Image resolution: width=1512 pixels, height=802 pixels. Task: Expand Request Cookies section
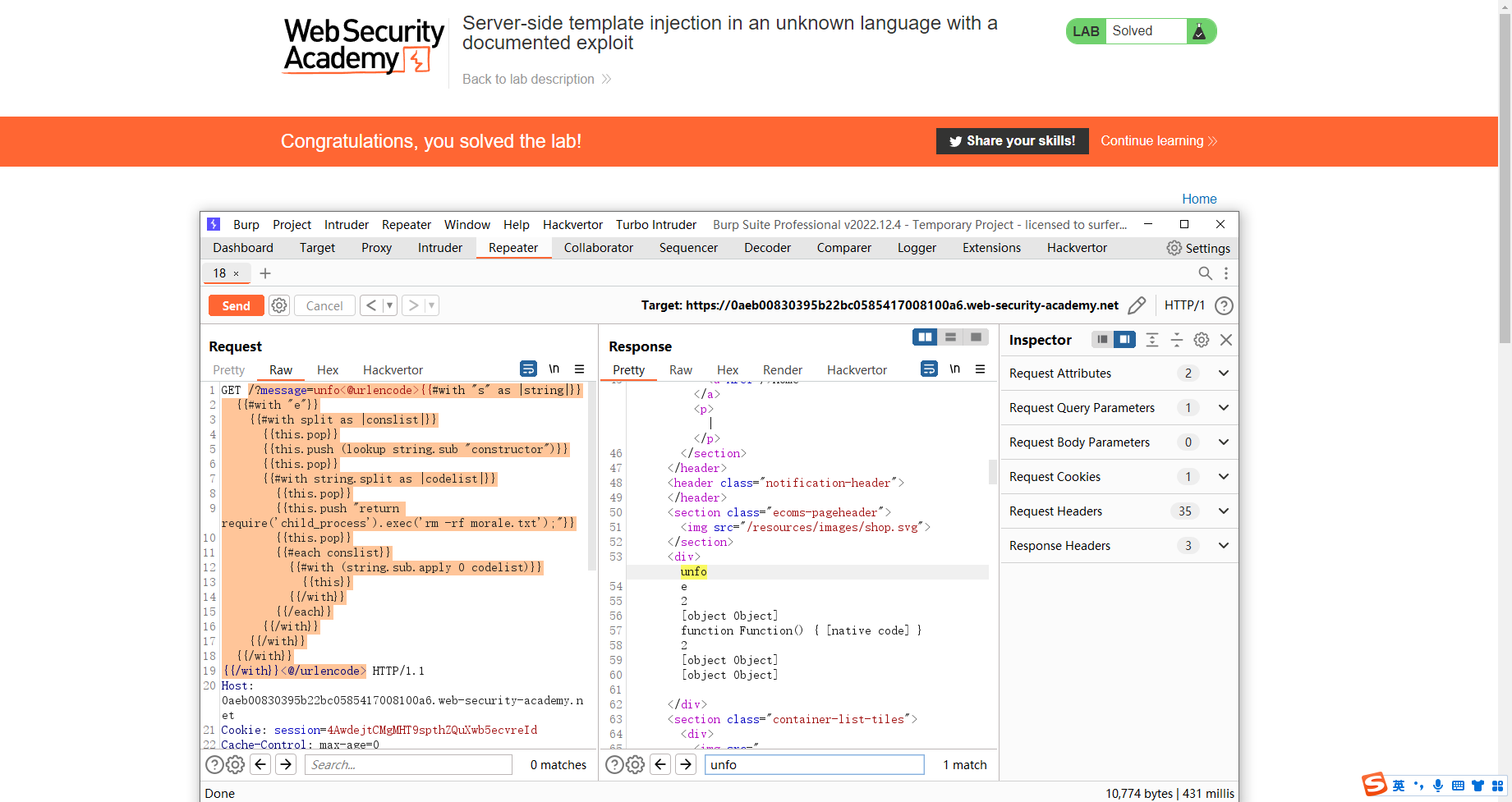click(1224, 477)
